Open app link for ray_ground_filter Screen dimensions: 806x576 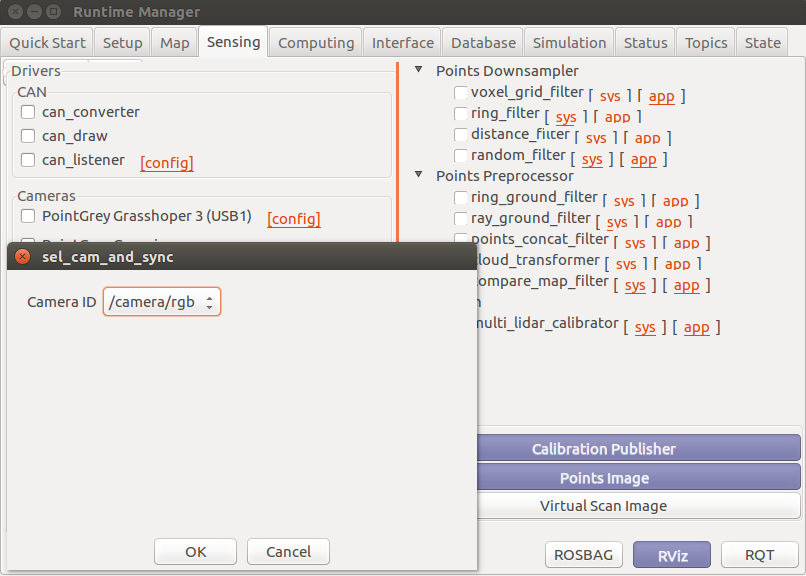[668, 222]
